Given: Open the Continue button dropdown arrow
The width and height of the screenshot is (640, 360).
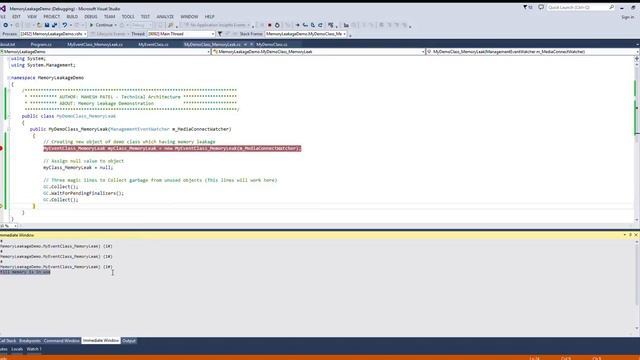Looking at the screenshot, I should tap(116, 25).
